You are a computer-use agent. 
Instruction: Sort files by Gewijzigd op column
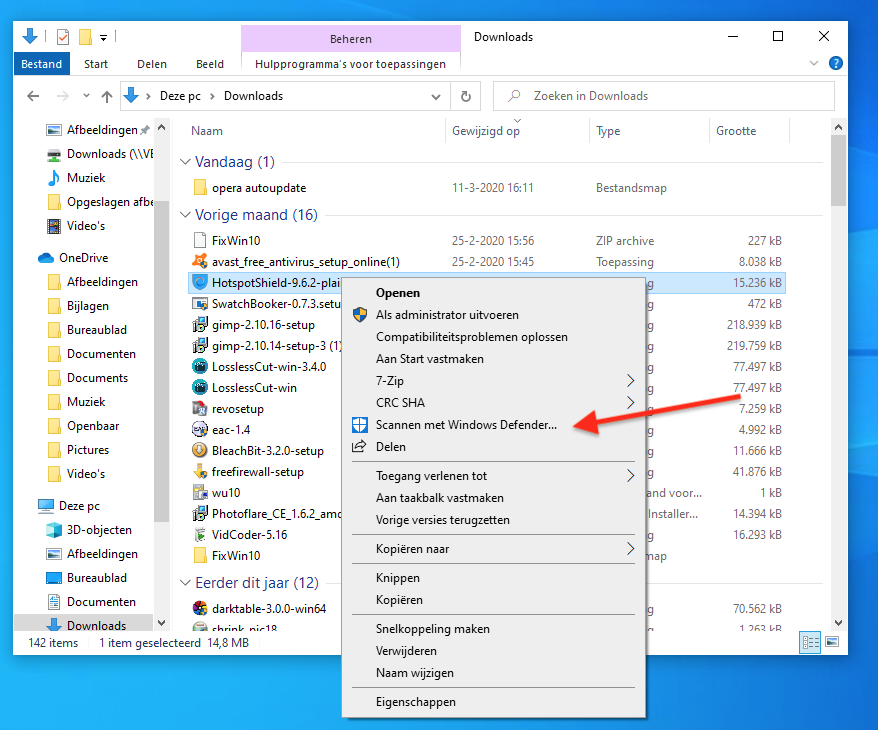pyautogui.click(x=486, y=131)
